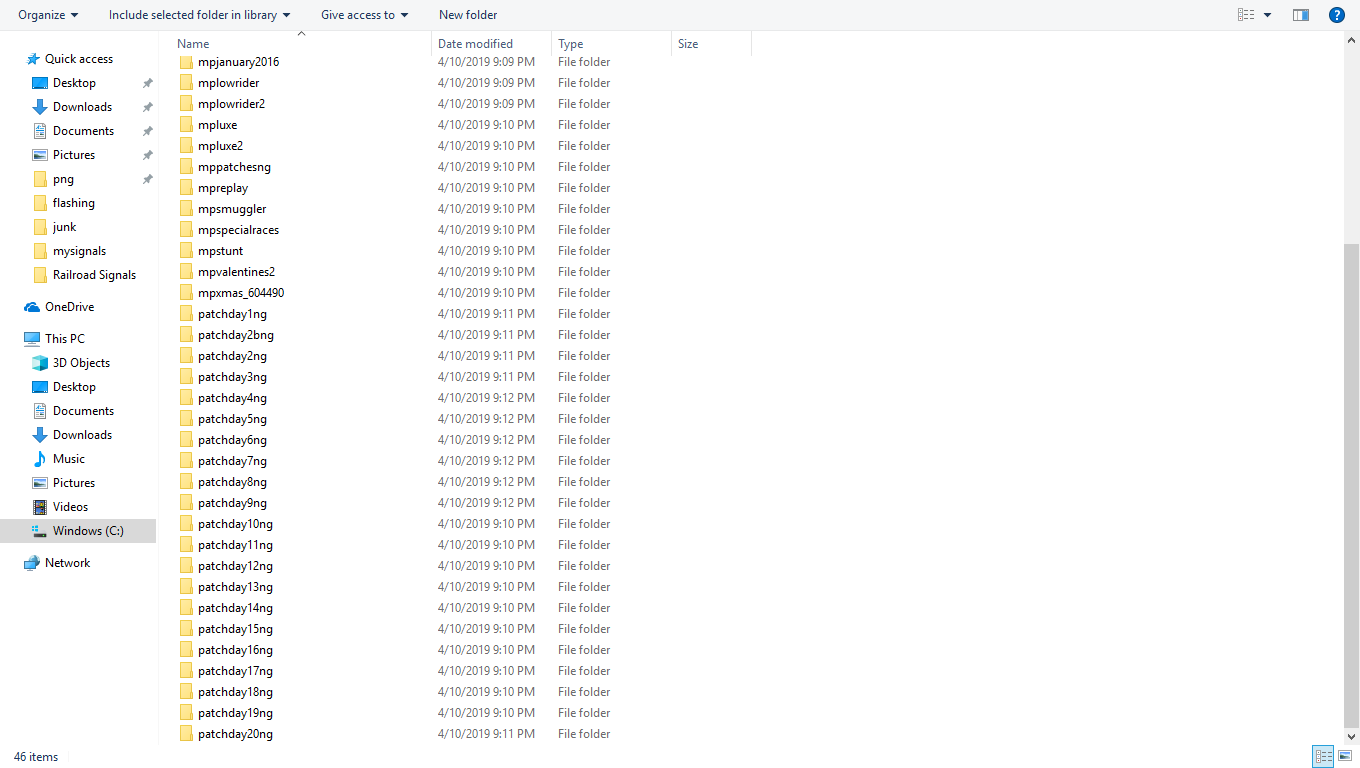Image resolution: width=1360 pixels, height=768 pixels.
Task: Select the patchday10ng folder name
Action: 235,524
